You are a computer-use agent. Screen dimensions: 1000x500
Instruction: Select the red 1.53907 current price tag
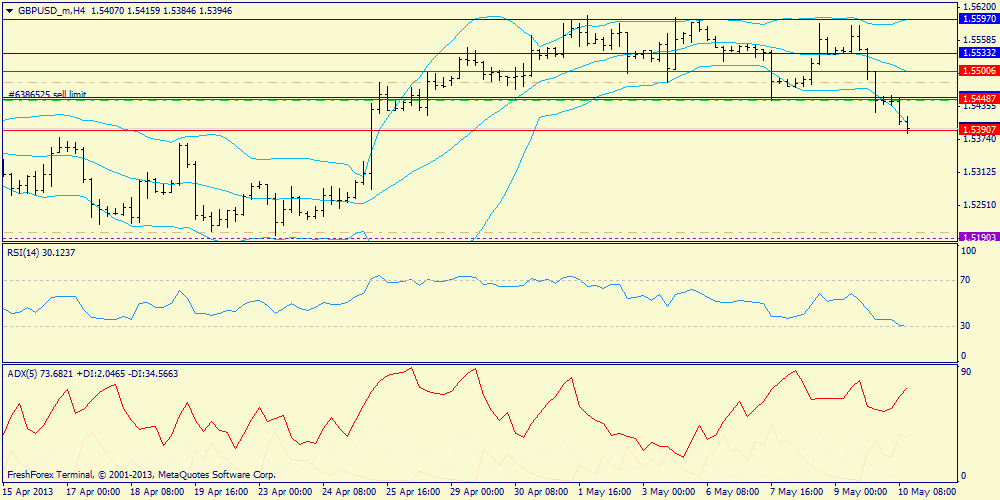click(977, 130)
